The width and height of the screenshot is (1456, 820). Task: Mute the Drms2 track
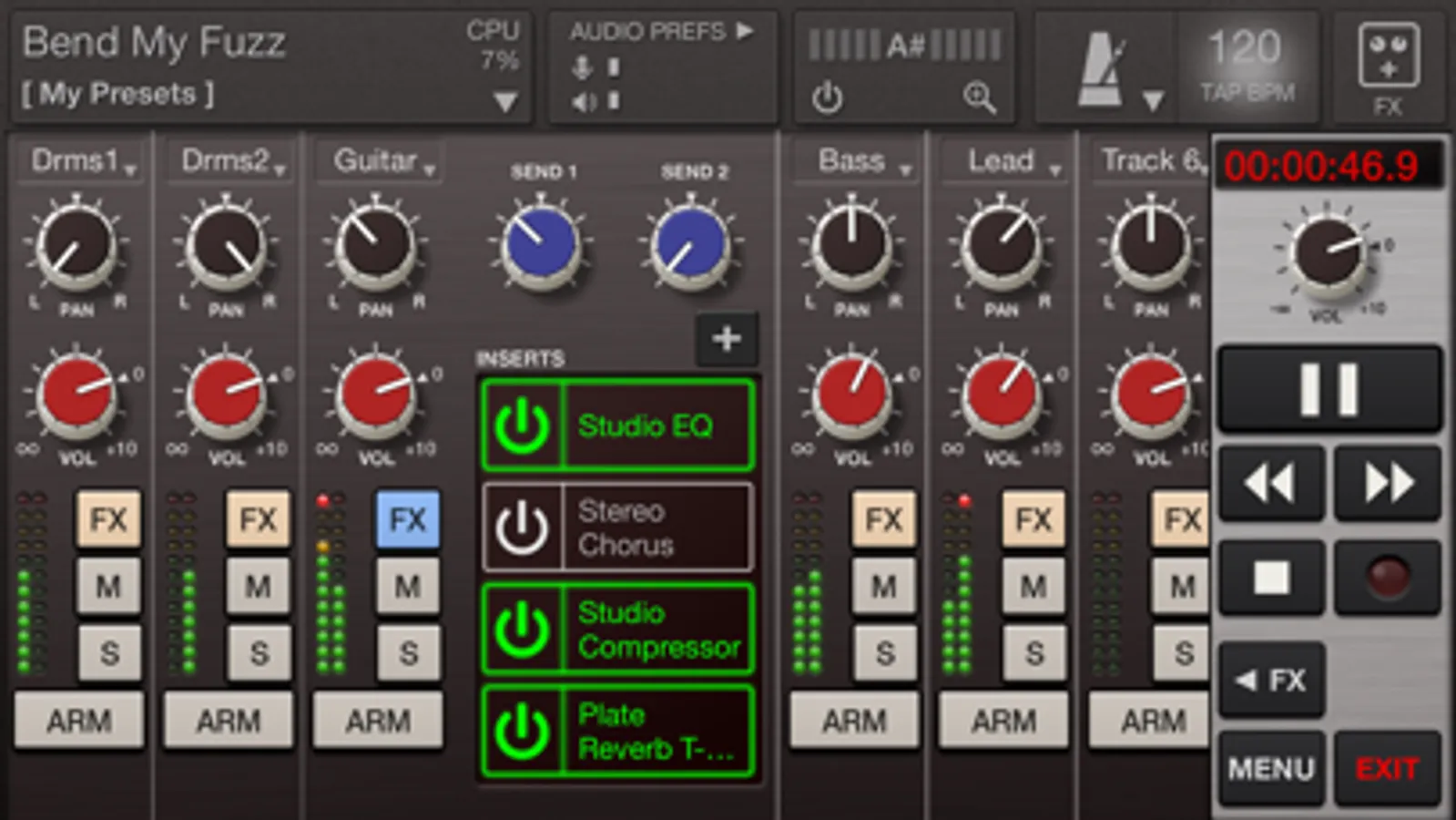pyautogui.click(x=258, y=586)
